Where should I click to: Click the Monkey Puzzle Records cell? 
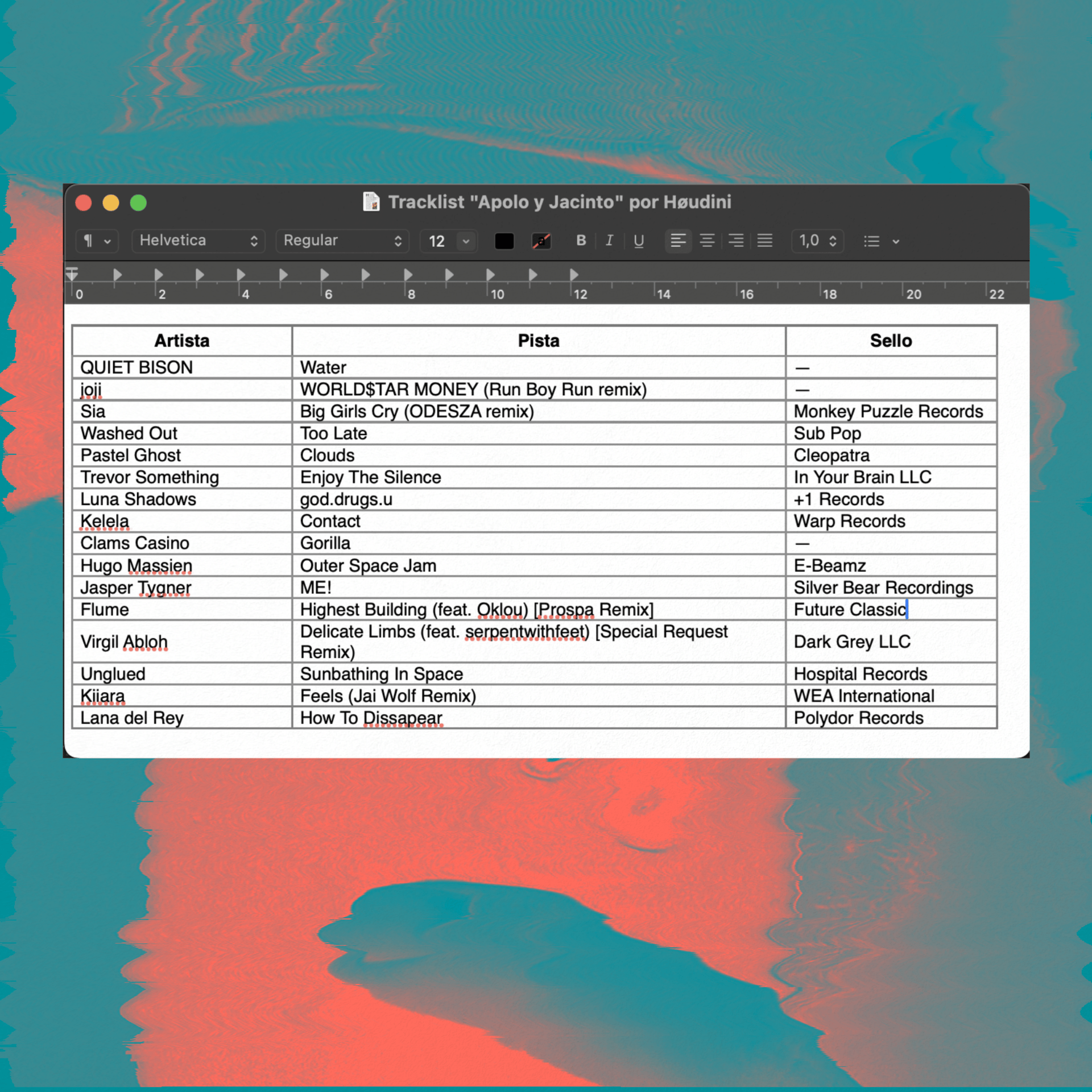tap(888, 411)
